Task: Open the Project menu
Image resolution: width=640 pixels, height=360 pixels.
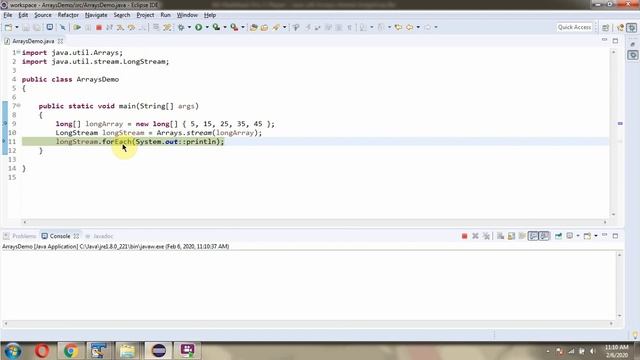Action: [x=145, y=15]
